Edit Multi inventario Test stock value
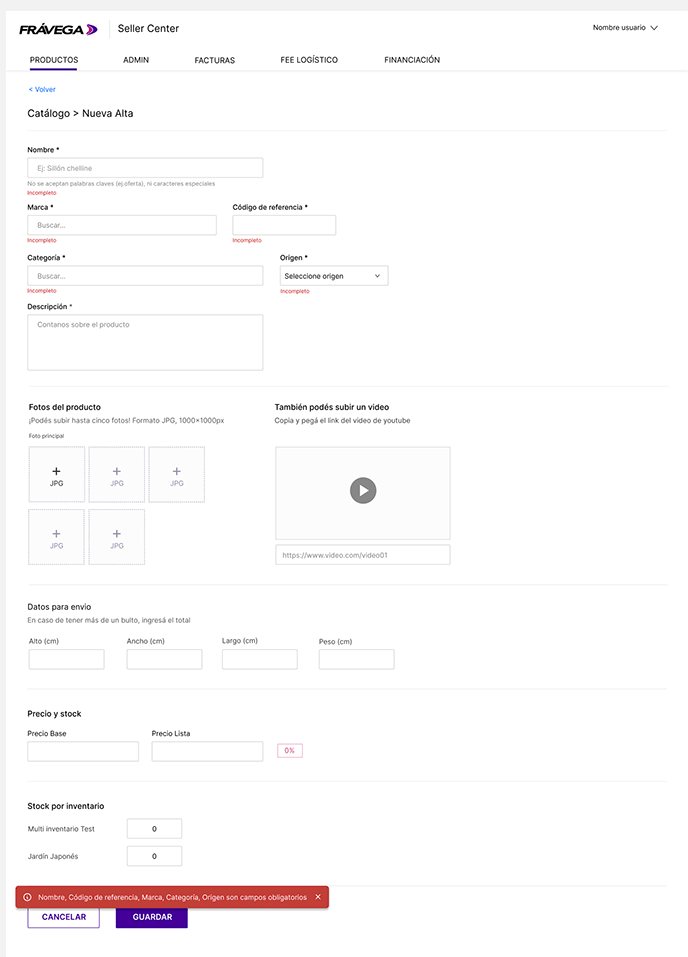The image size is (688, 957). (154, 828)
